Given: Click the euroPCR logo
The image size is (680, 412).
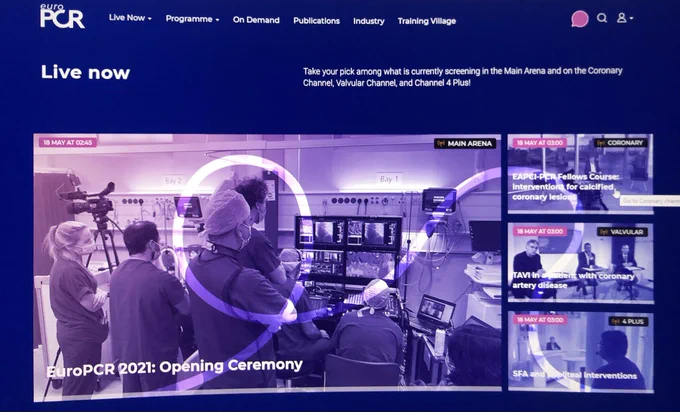Looking at the screenshot, I should click(x=62, y=16).
